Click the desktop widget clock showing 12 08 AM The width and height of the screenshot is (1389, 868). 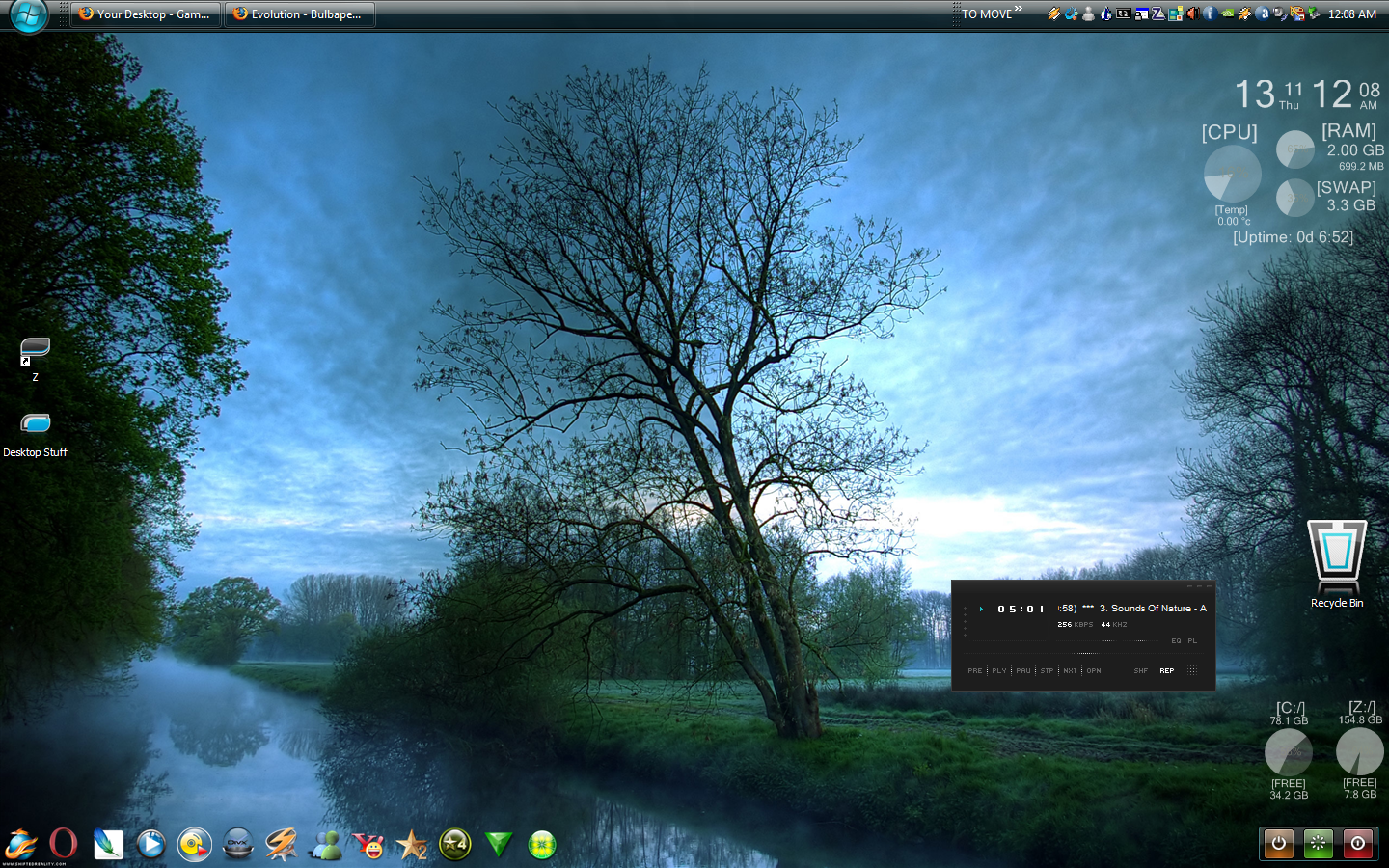point(1347,95)
